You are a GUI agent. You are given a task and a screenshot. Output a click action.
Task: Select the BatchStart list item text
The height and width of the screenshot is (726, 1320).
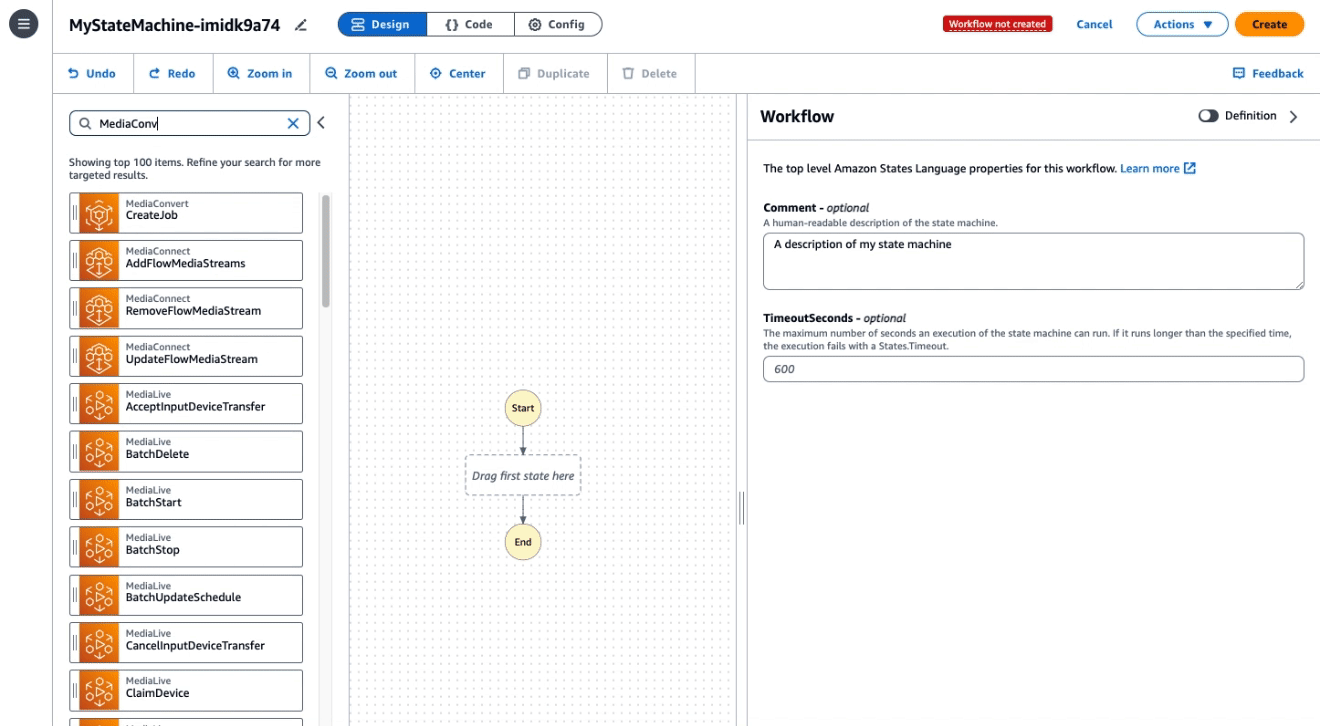point(154,502)
